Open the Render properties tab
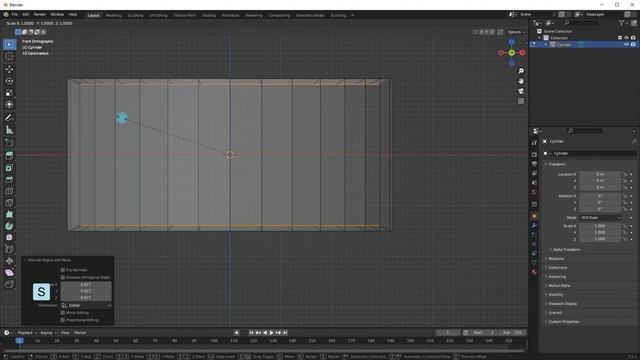This screenshot has width=640, height=360. click(534, 155)
